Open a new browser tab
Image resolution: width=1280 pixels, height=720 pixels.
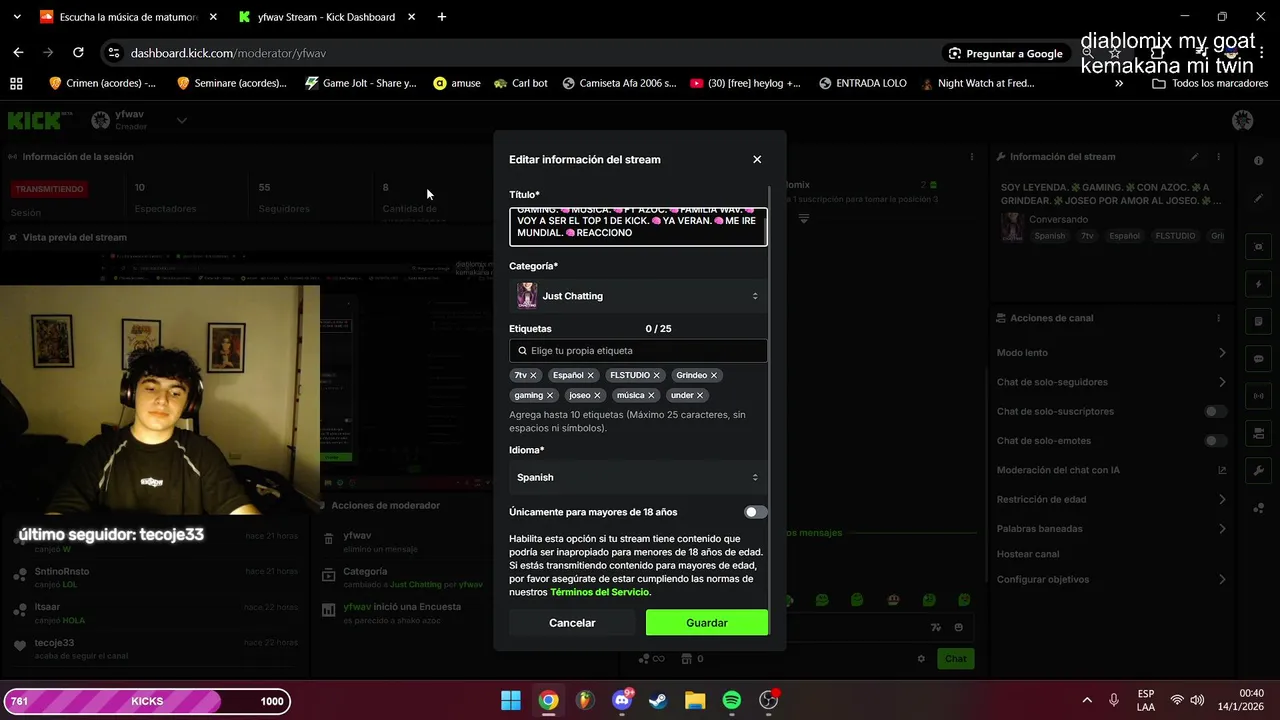click(441, 17)
